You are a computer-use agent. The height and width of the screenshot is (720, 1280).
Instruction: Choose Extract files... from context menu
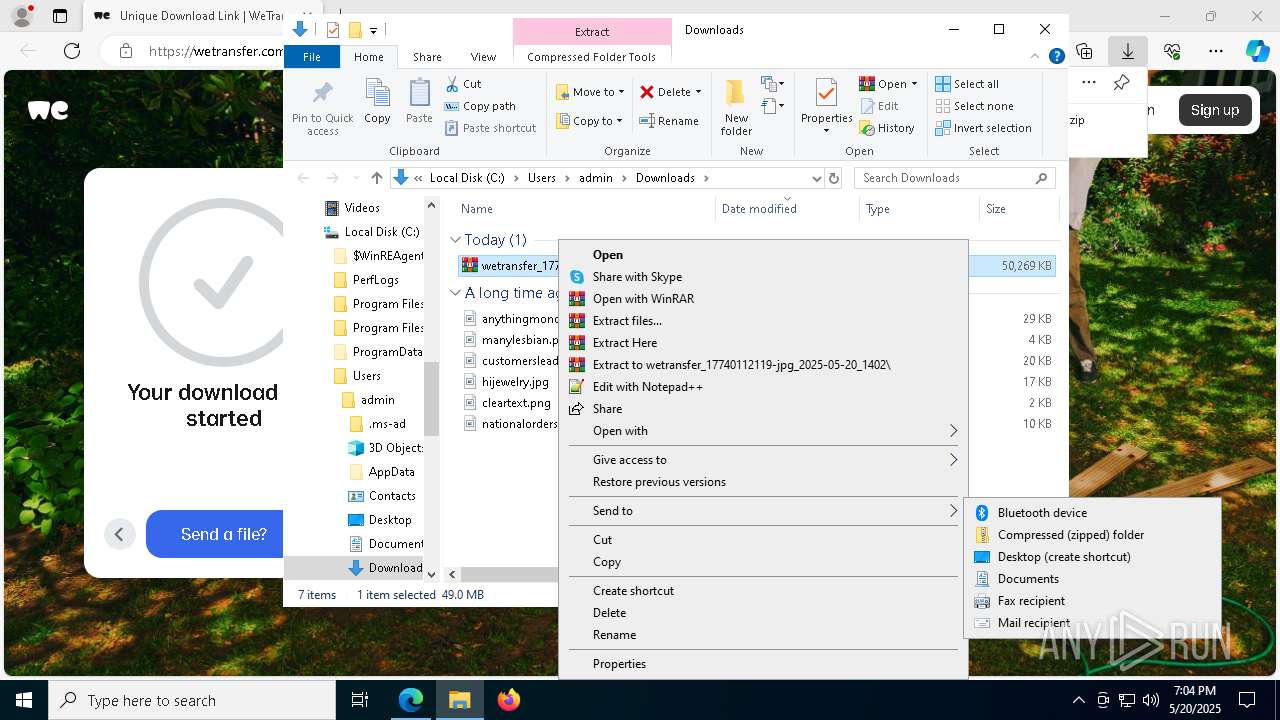tap(763, 321)
